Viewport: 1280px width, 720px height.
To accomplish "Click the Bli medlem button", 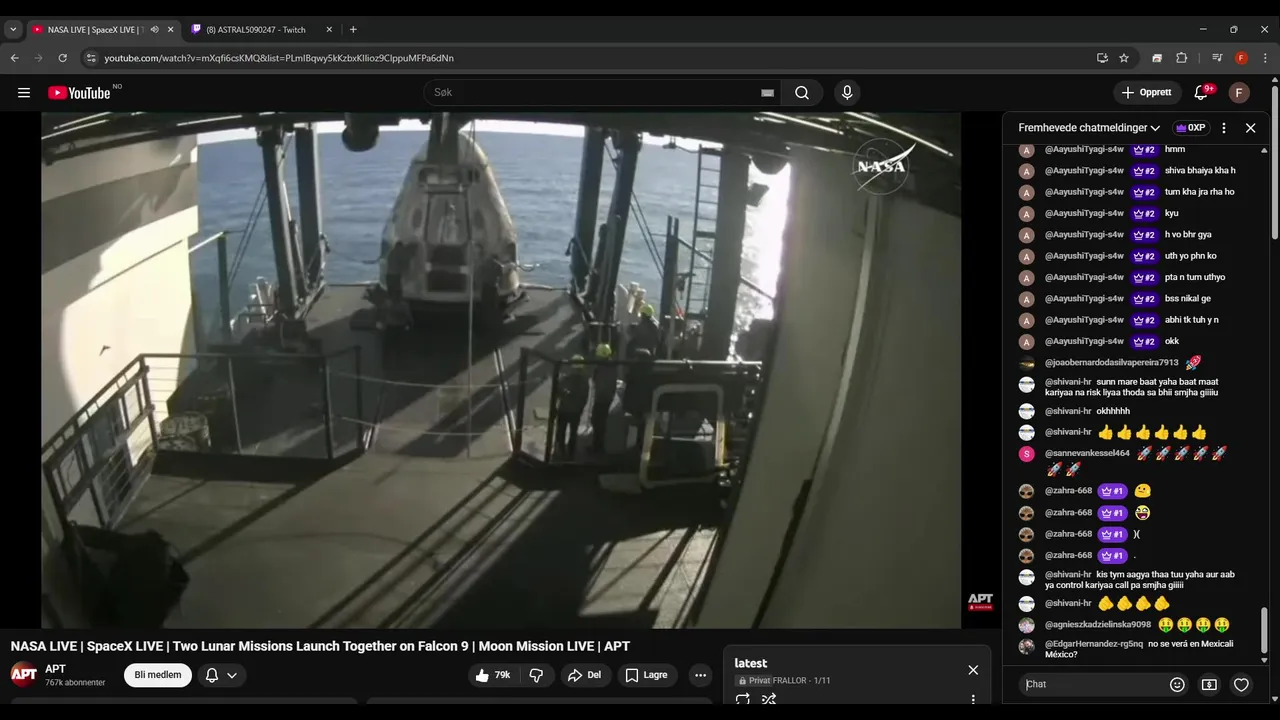I will 158,675.
